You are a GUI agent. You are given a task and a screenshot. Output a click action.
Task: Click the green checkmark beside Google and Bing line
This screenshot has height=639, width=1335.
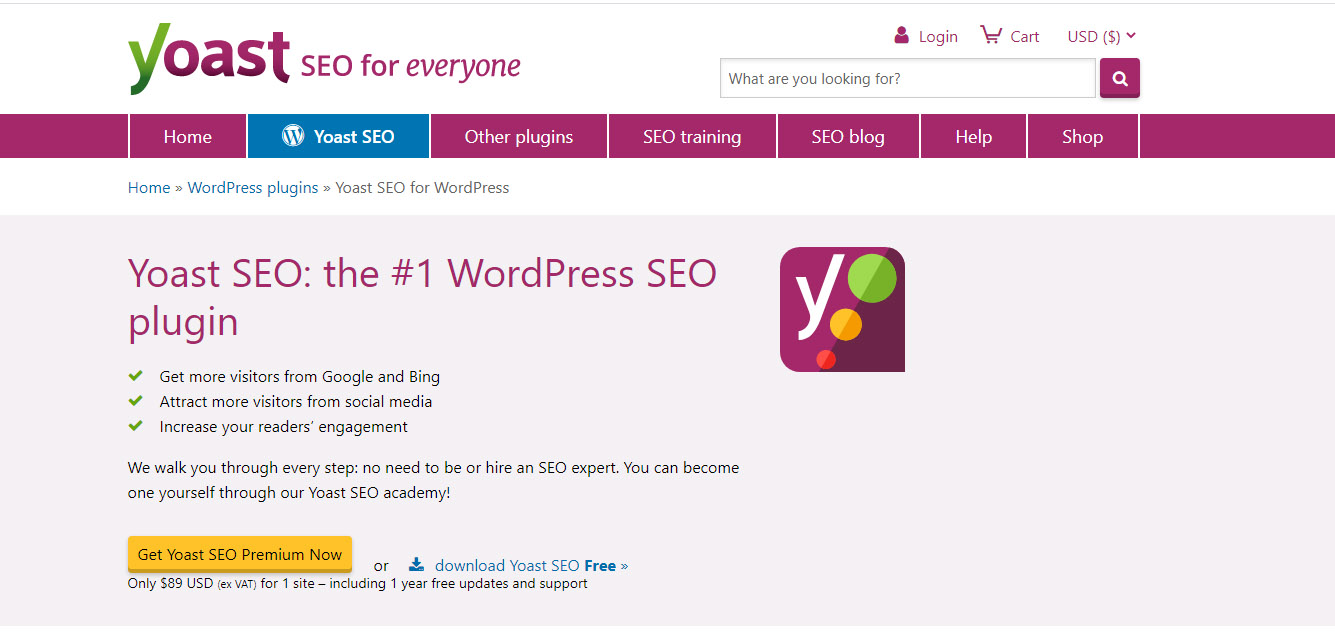pyautogui.click(x=135, y=376)
